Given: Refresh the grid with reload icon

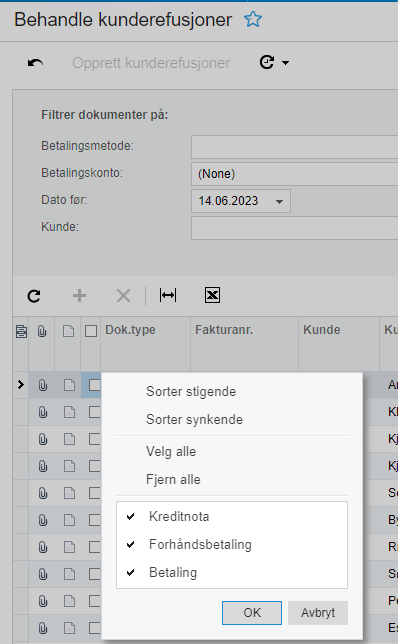Looking at the screenshot, I should tap(34, 296).
